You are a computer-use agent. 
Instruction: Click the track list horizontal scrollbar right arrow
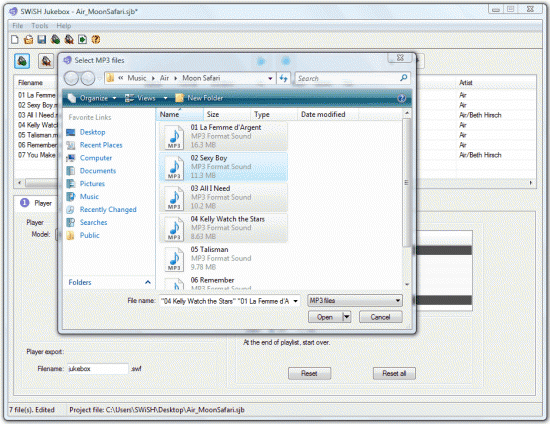(531, 183)
